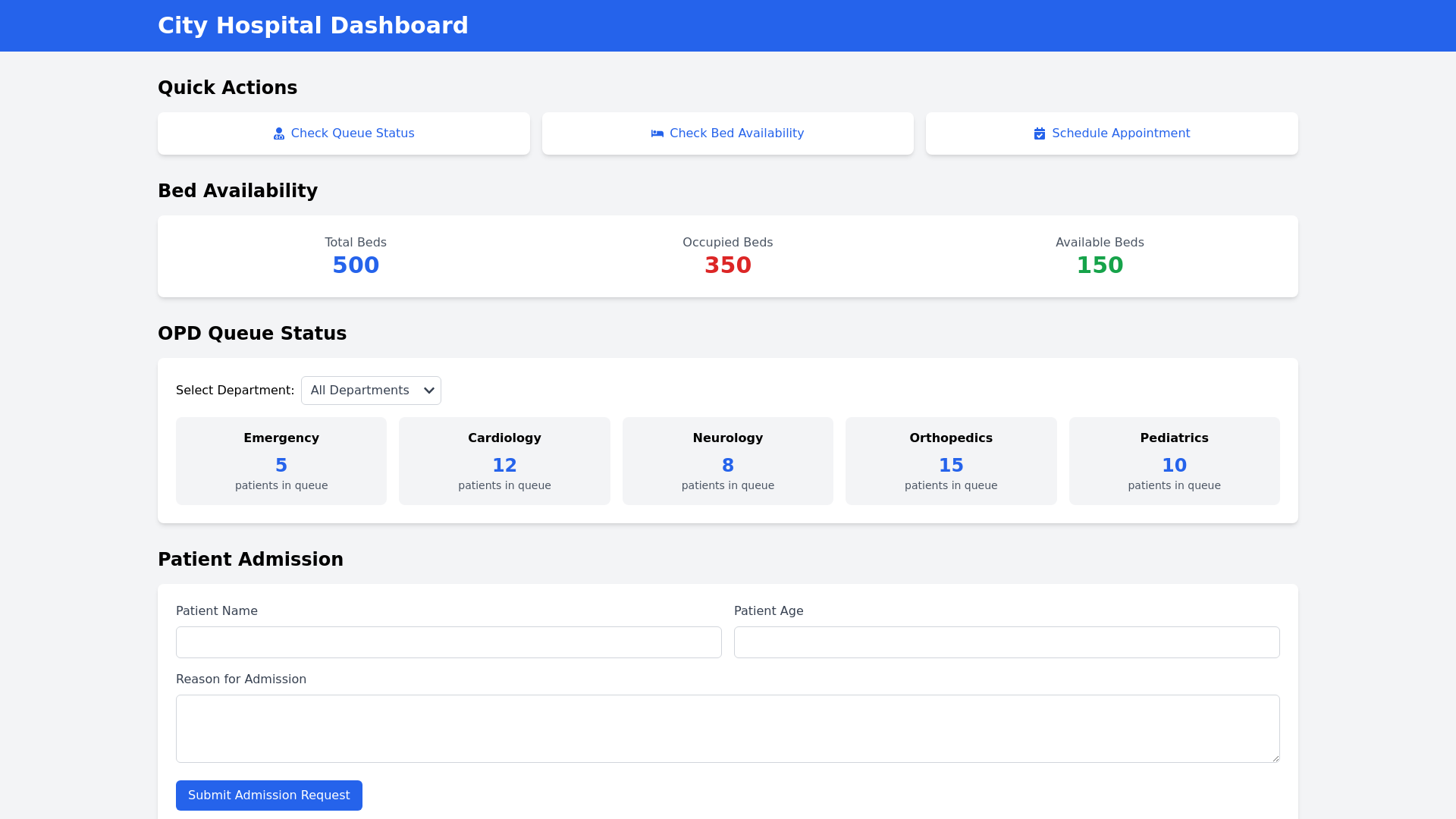Click the Neurology patients in queue count
Image resolution: width=1456 pixels, height=819 pixels.
[727, 465]
